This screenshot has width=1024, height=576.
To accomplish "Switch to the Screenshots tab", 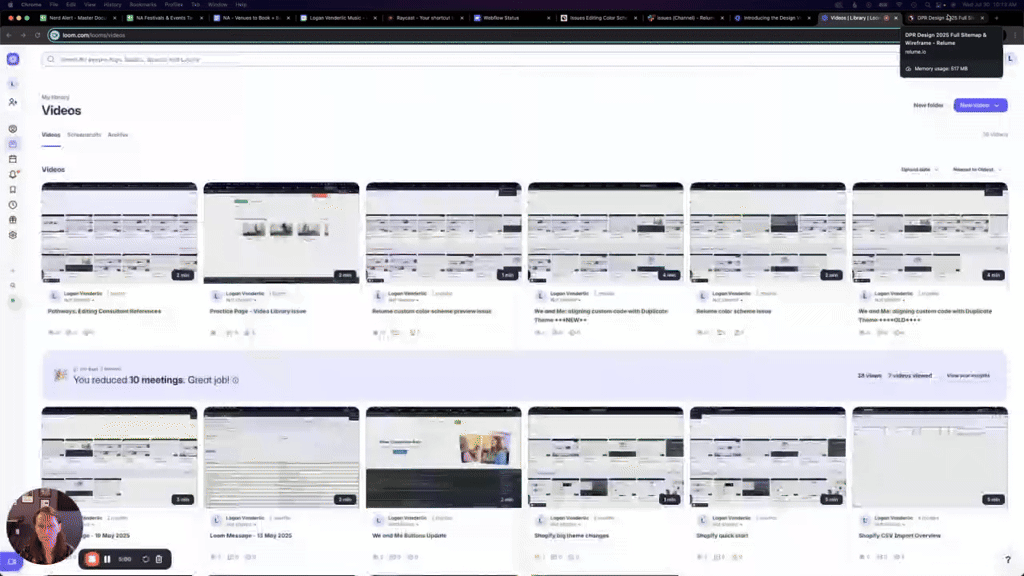I will pyautogui.click(x=84, y=134).
